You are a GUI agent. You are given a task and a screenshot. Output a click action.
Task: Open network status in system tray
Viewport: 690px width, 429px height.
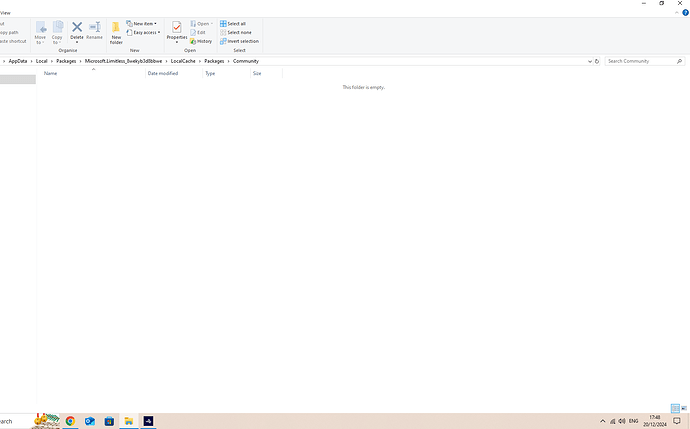pyautogui.click(x=612, y=421)
